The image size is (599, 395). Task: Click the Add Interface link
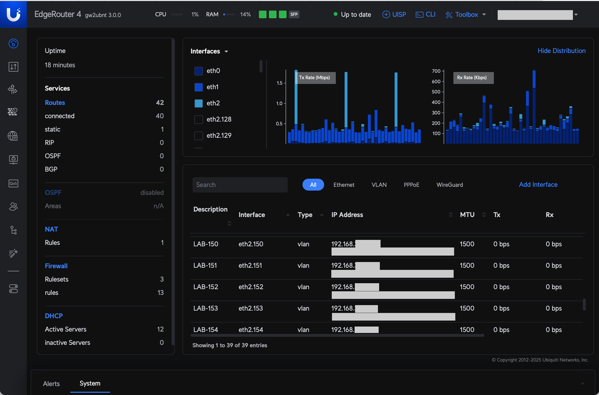click(x=538, y=185)
